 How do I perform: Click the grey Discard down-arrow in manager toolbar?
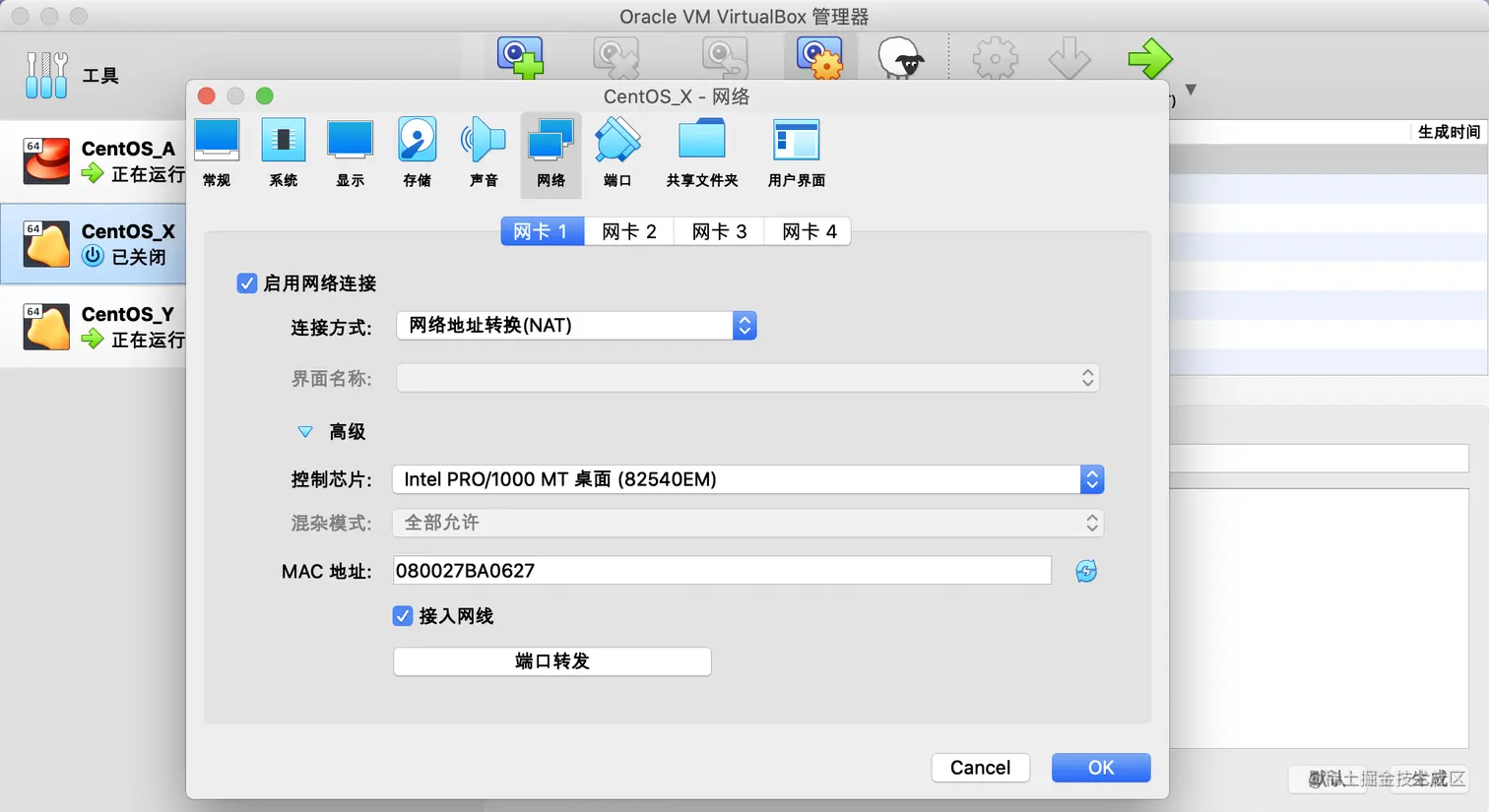1069,58
